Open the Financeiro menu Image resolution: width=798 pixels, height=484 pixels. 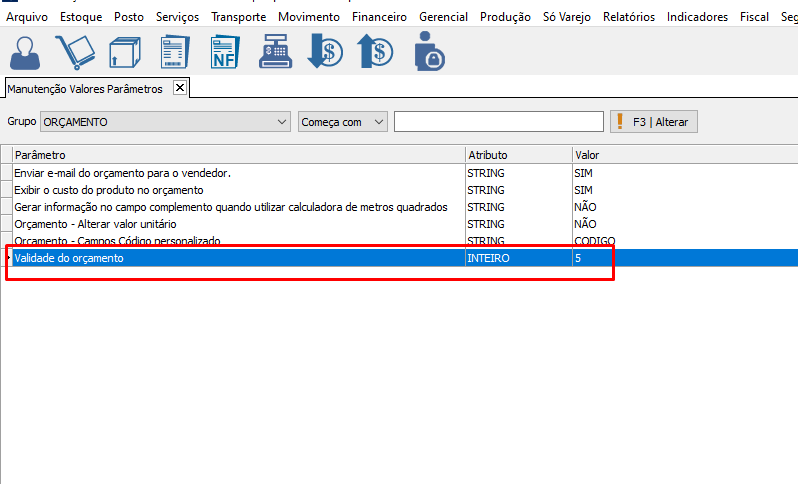tap(379, 17)
